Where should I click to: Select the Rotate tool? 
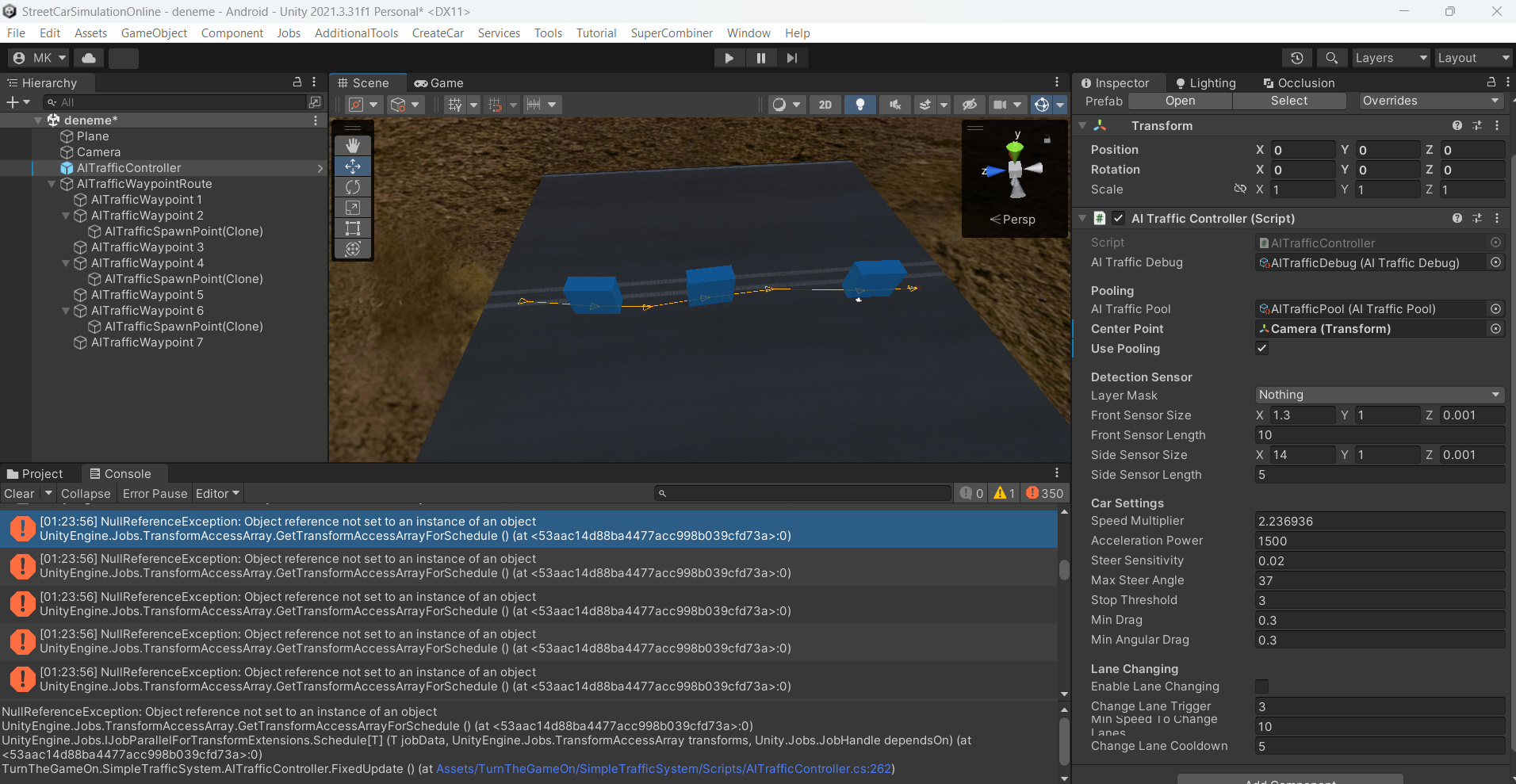point(352,186)
